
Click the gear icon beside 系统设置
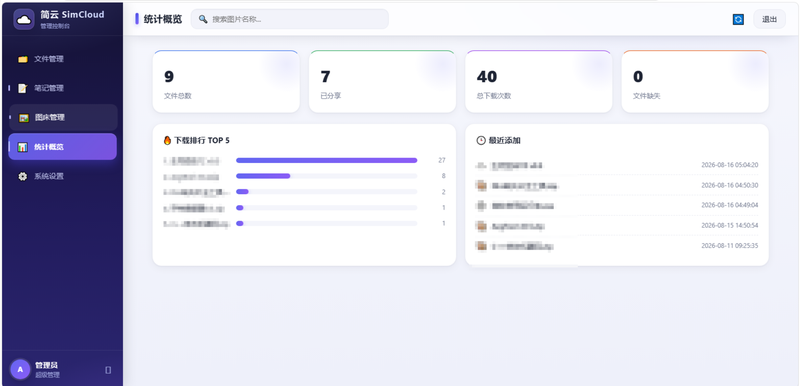22,176
